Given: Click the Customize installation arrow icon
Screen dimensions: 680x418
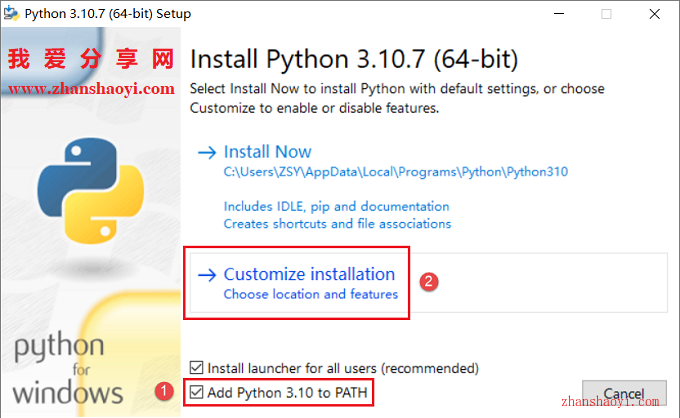Looking at the screenshot, I should (x=207, y=275).
